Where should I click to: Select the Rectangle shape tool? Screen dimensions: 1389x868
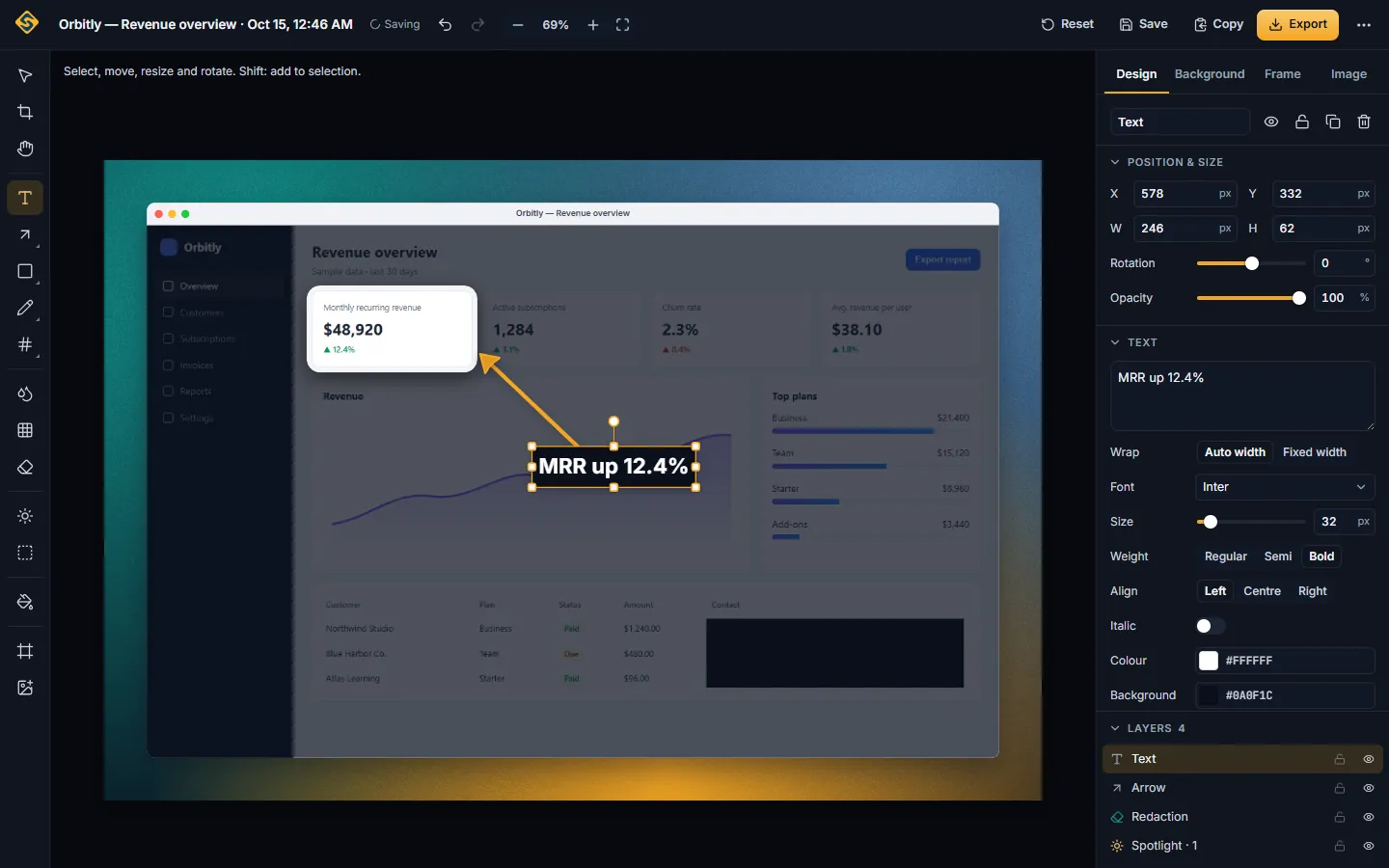tap(25, 271)
